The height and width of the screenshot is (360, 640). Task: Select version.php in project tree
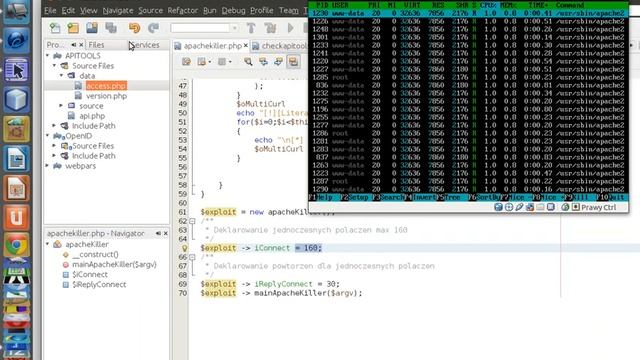106,96
